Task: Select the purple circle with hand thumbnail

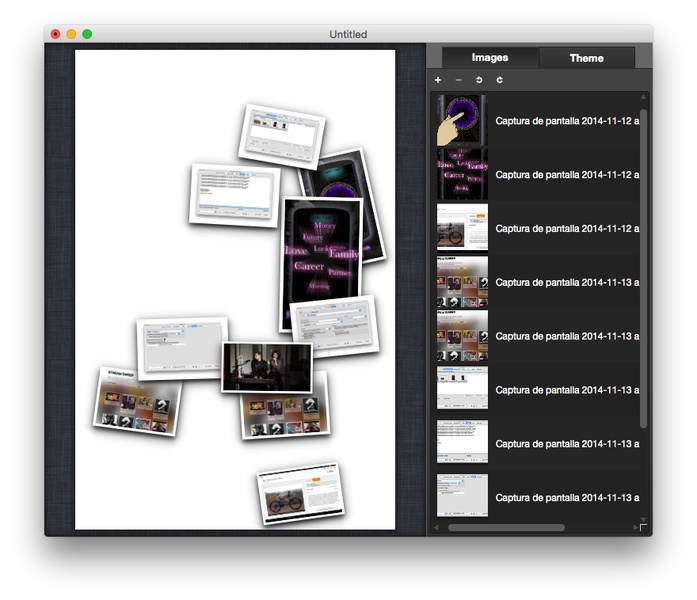Action: click(462, 120)
